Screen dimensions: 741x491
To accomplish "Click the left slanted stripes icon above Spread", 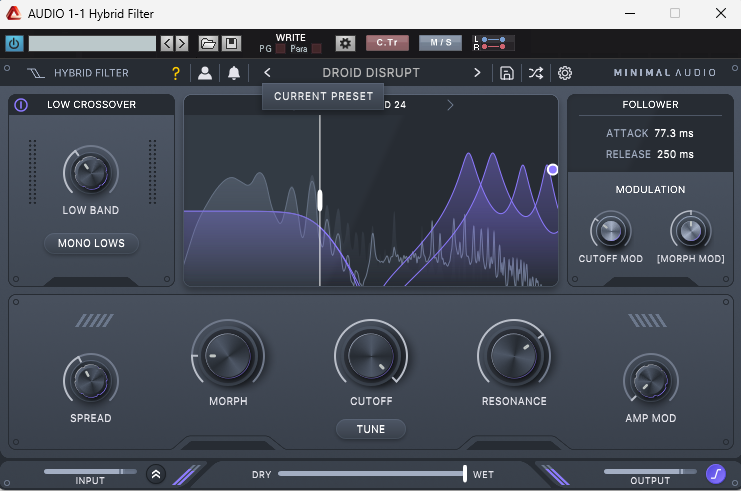I will point(95,320).
